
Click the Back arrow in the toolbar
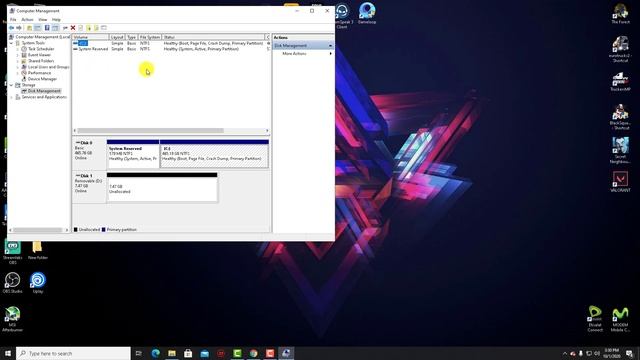11,28
